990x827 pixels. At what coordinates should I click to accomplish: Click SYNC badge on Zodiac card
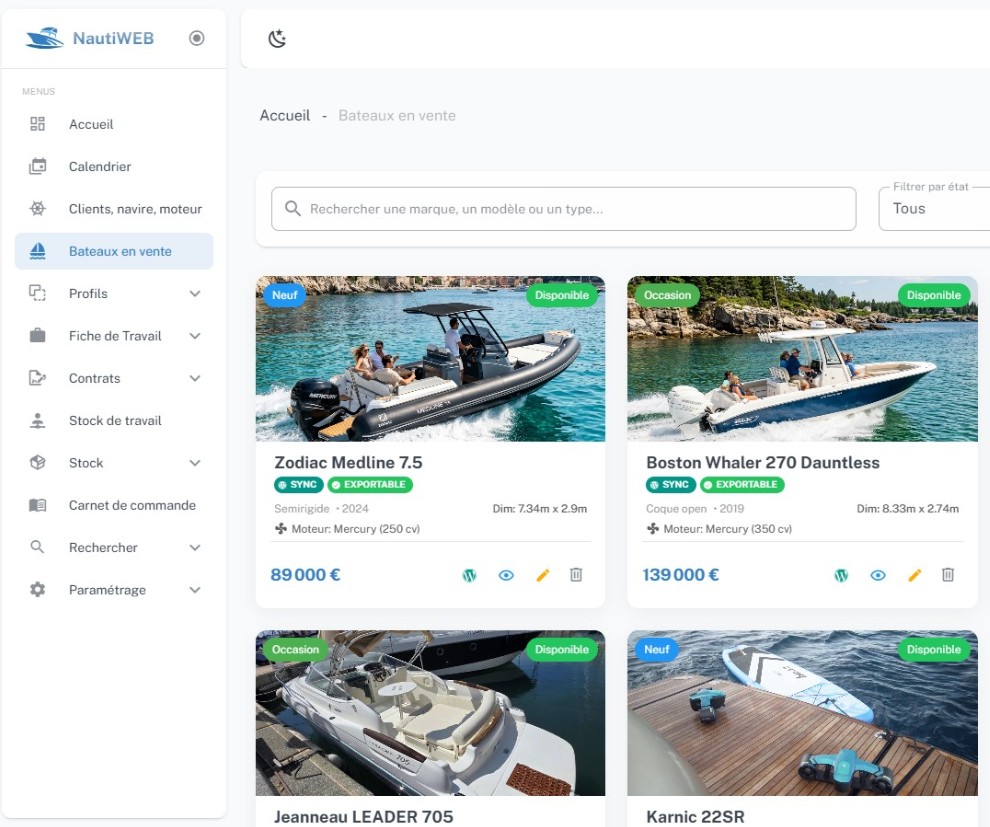(299, 485)
